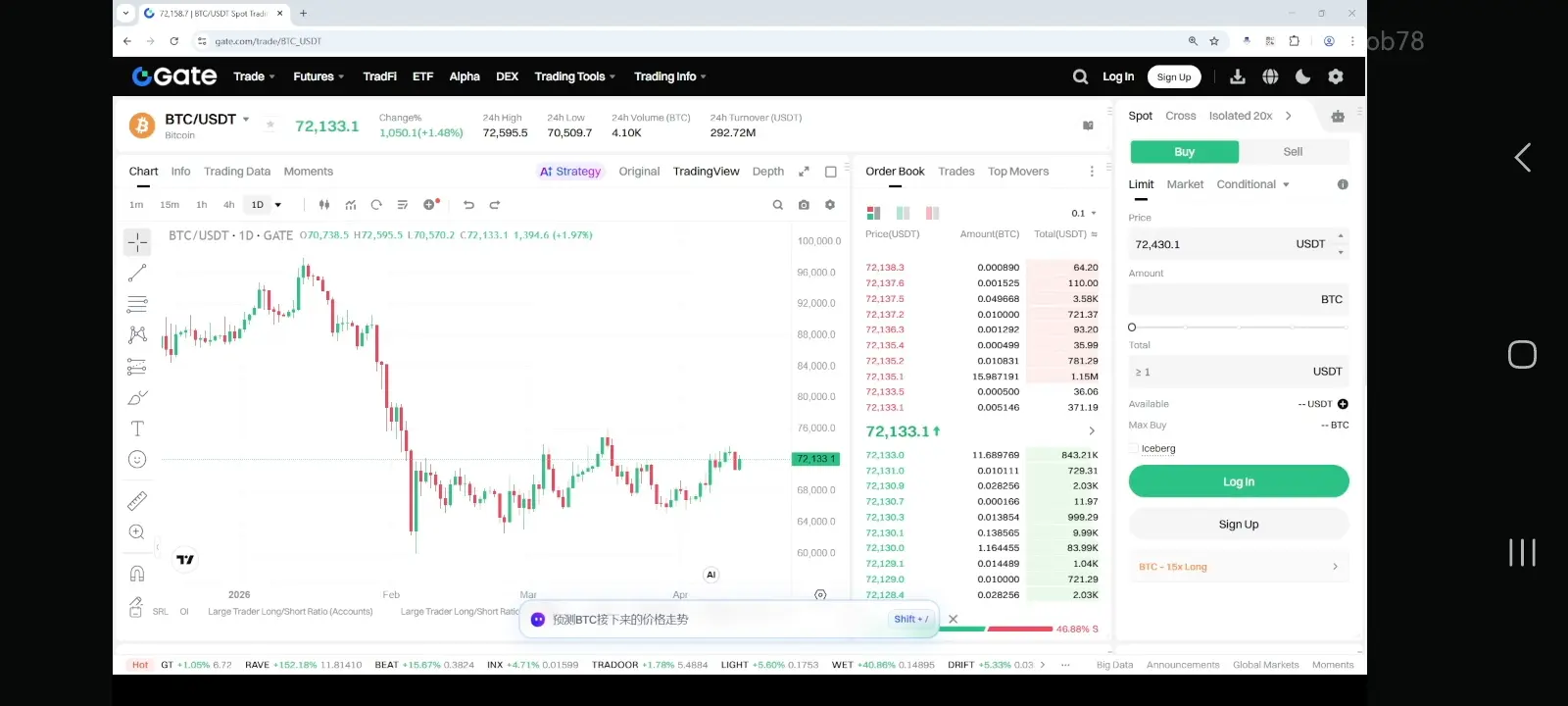
Task: Toggle the chart panel layout square
Action: 831,172
